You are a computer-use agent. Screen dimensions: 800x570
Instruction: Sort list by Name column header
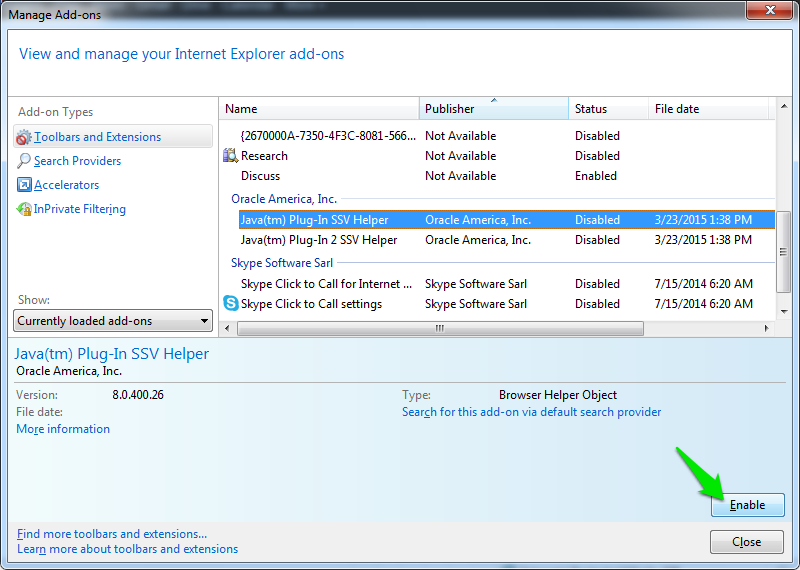[319, 109]
